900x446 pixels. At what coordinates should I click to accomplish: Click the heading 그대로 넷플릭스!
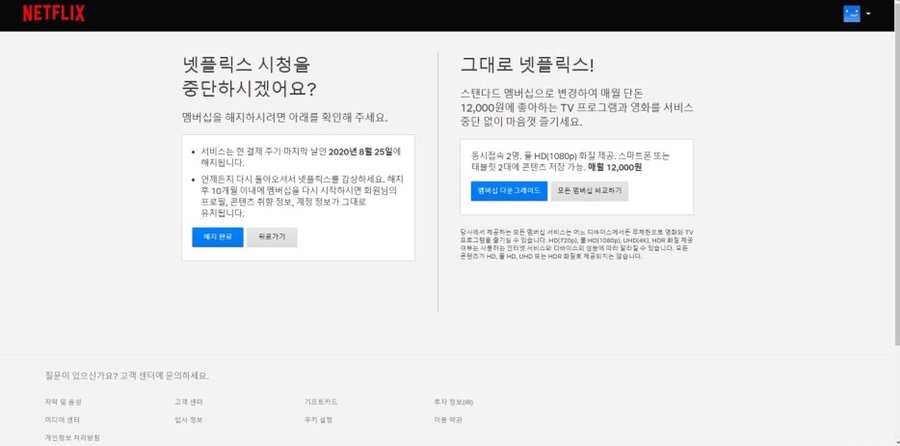tap(527, 65)
